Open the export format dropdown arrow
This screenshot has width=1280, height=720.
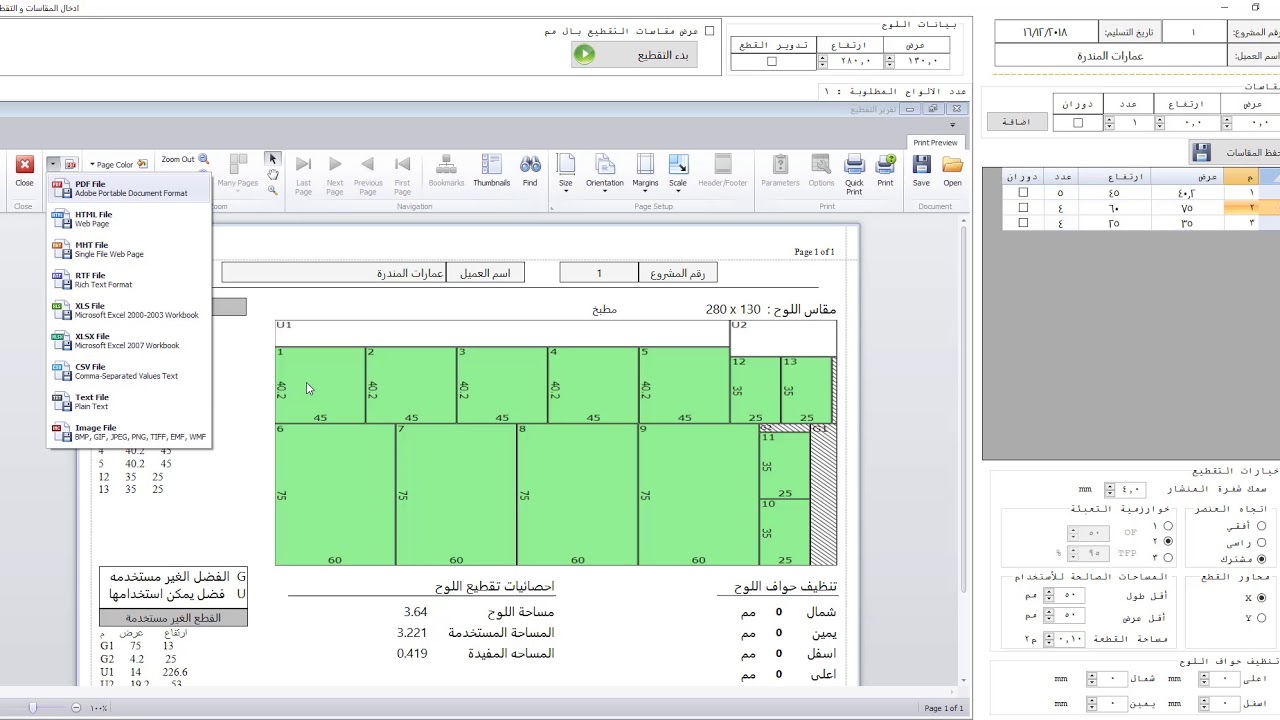click(53, 164)
